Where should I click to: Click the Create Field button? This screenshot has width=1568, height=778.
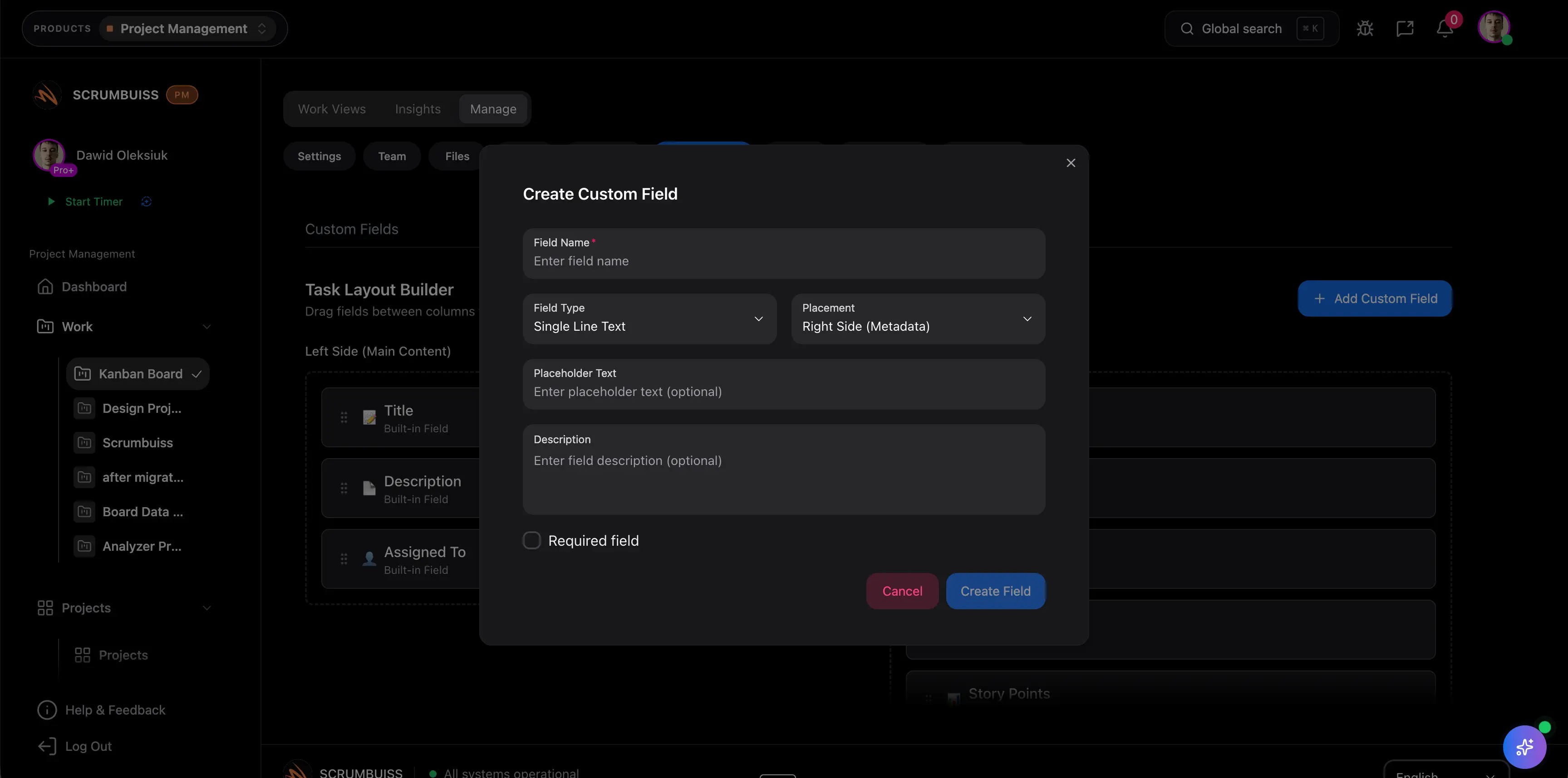click(995, 591)
